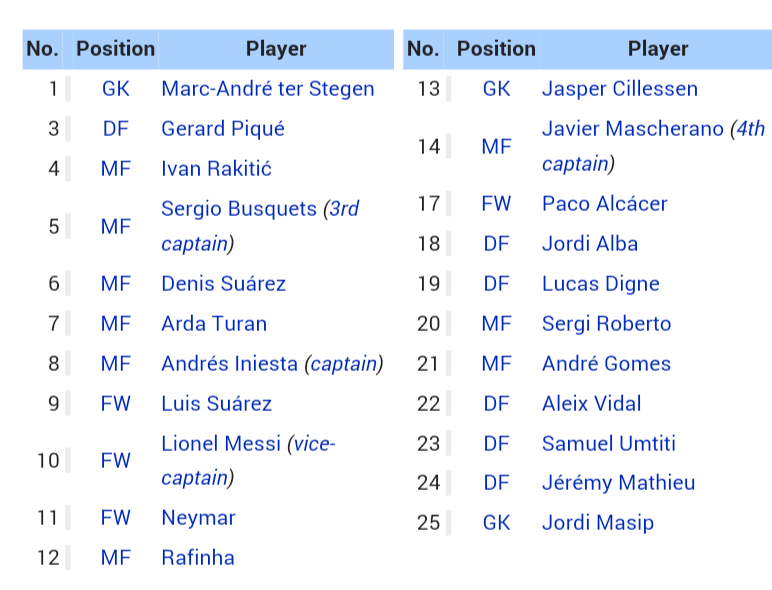Open Rafinha's player page
Screen dimensions: 772x590
(198, 558)
